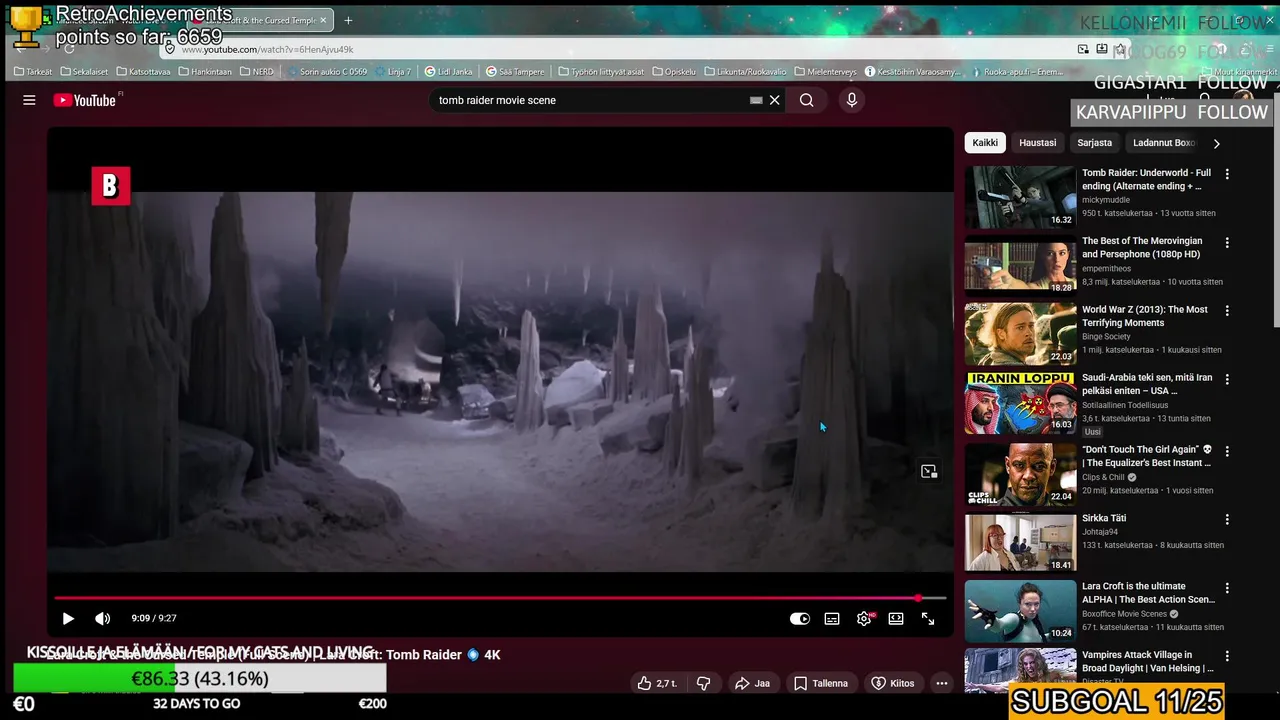
Task: Open options menu for Lara Croft ALPHA video
Action: (x=1227, y=588)
